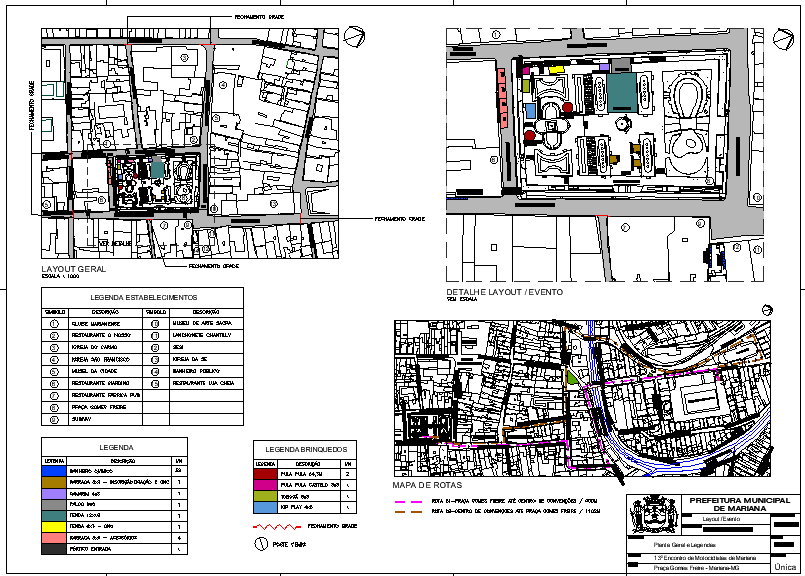Click symbol 9 for Subway in establishments legend
805x576 pixels.
click(x=54, y=418)
